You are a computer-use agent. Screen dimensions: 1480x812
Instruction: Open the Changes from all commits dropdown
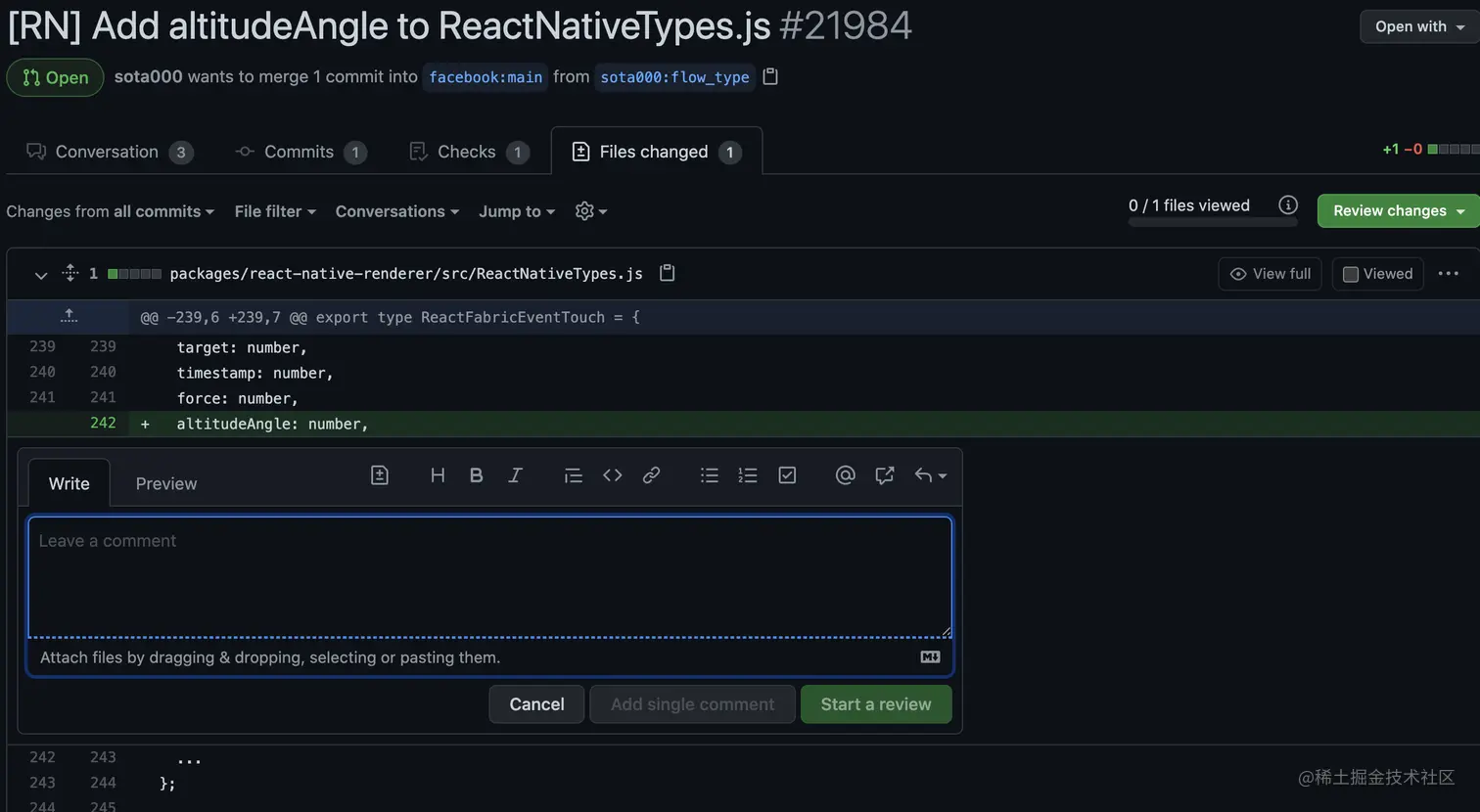point(111,211)
